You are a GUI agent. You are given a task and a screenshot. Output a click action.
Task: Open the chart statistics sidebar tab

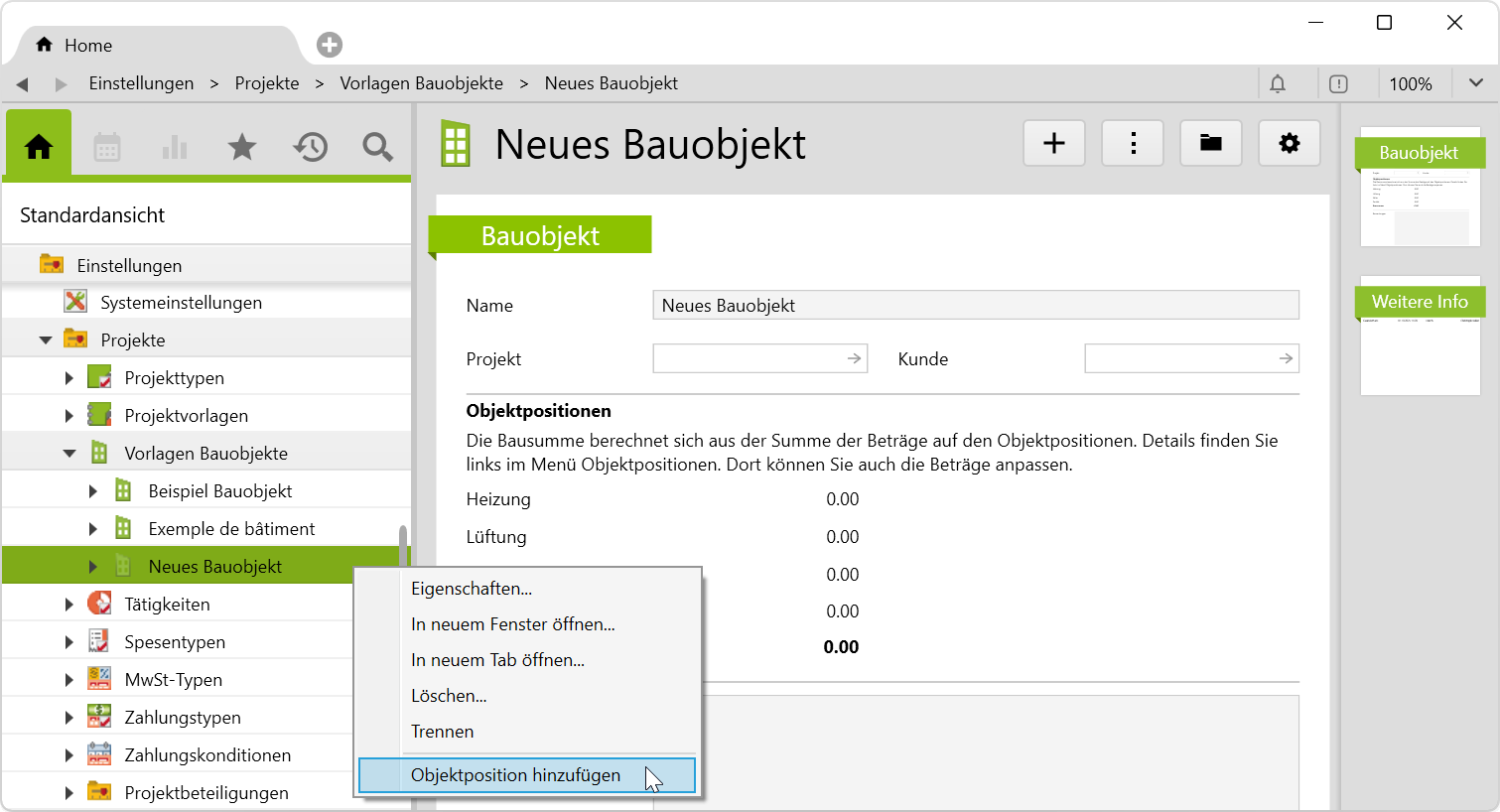(175, 148)
